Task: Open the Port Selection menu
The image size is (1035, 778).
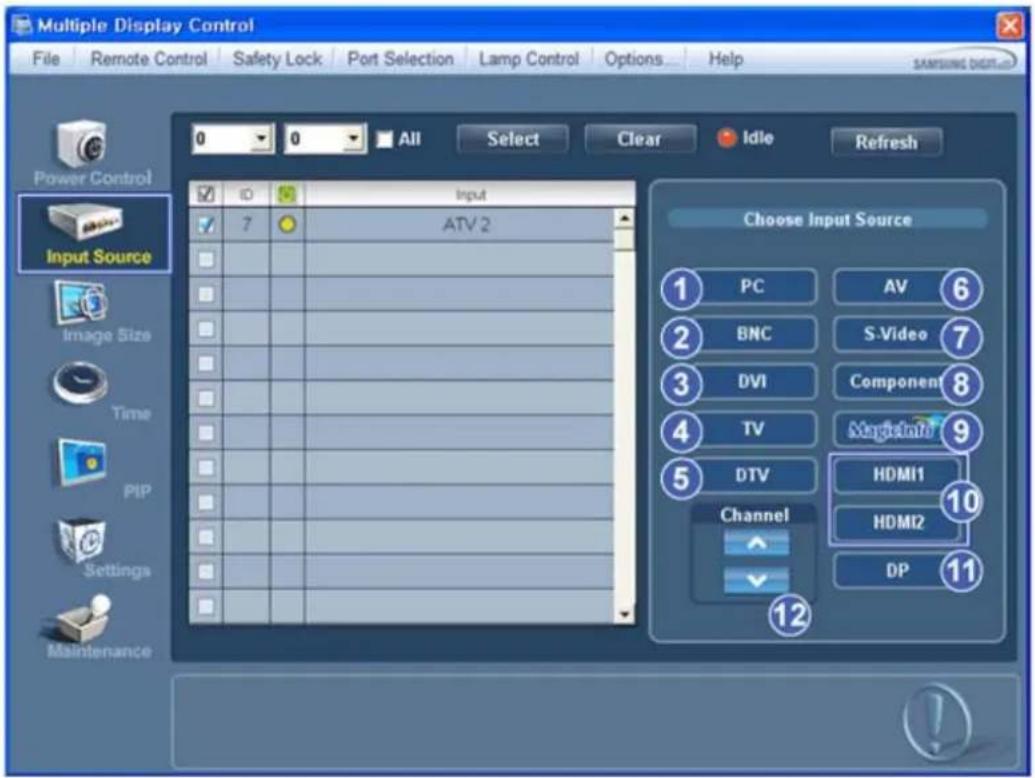Action: [x=400, y=59]
